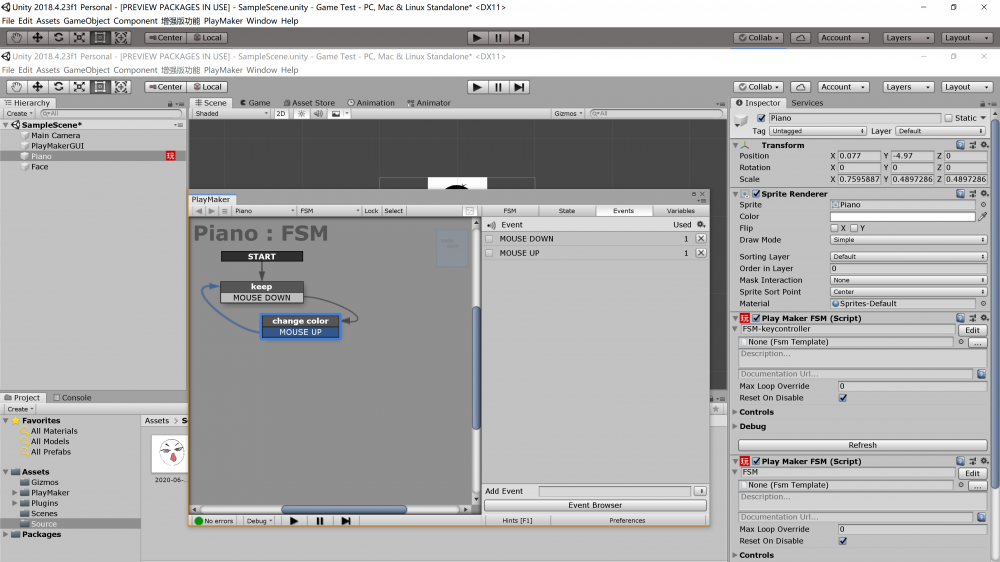Select the Hand tool in lower toolbar
Image resolution: width=1000 pixels, height=562 pixels.
point(16,87)
